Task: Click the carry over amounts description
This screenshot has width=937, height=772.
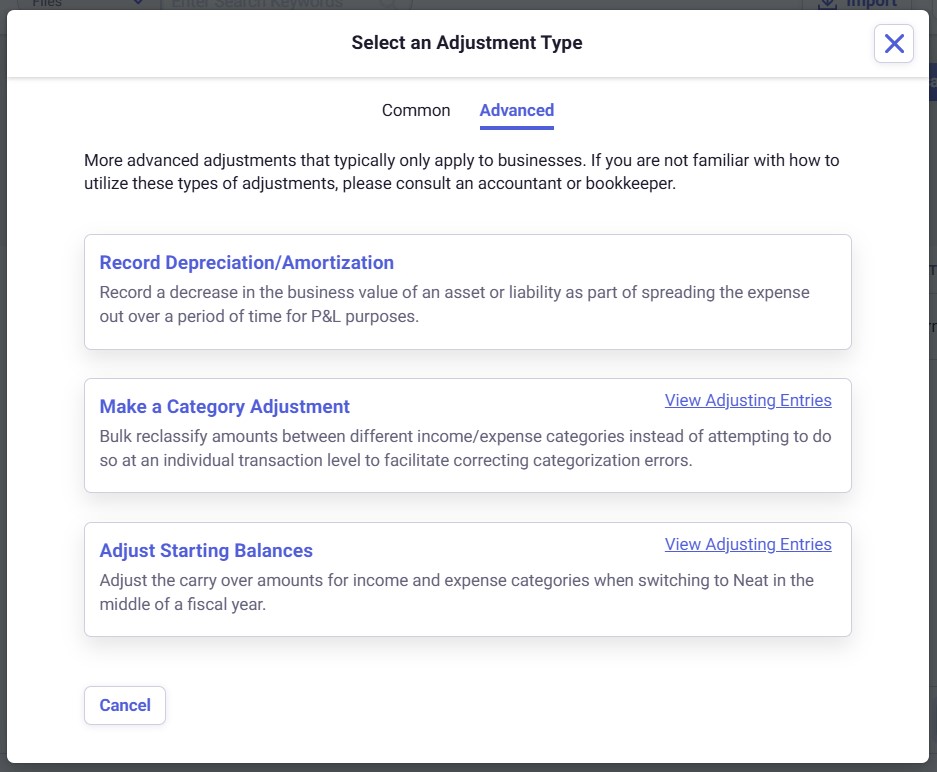Action: [x=456, y=592]
